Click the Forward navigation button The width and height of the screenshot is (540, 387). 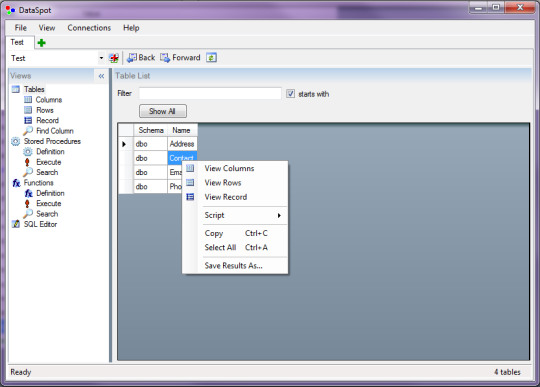pos(180,57)
